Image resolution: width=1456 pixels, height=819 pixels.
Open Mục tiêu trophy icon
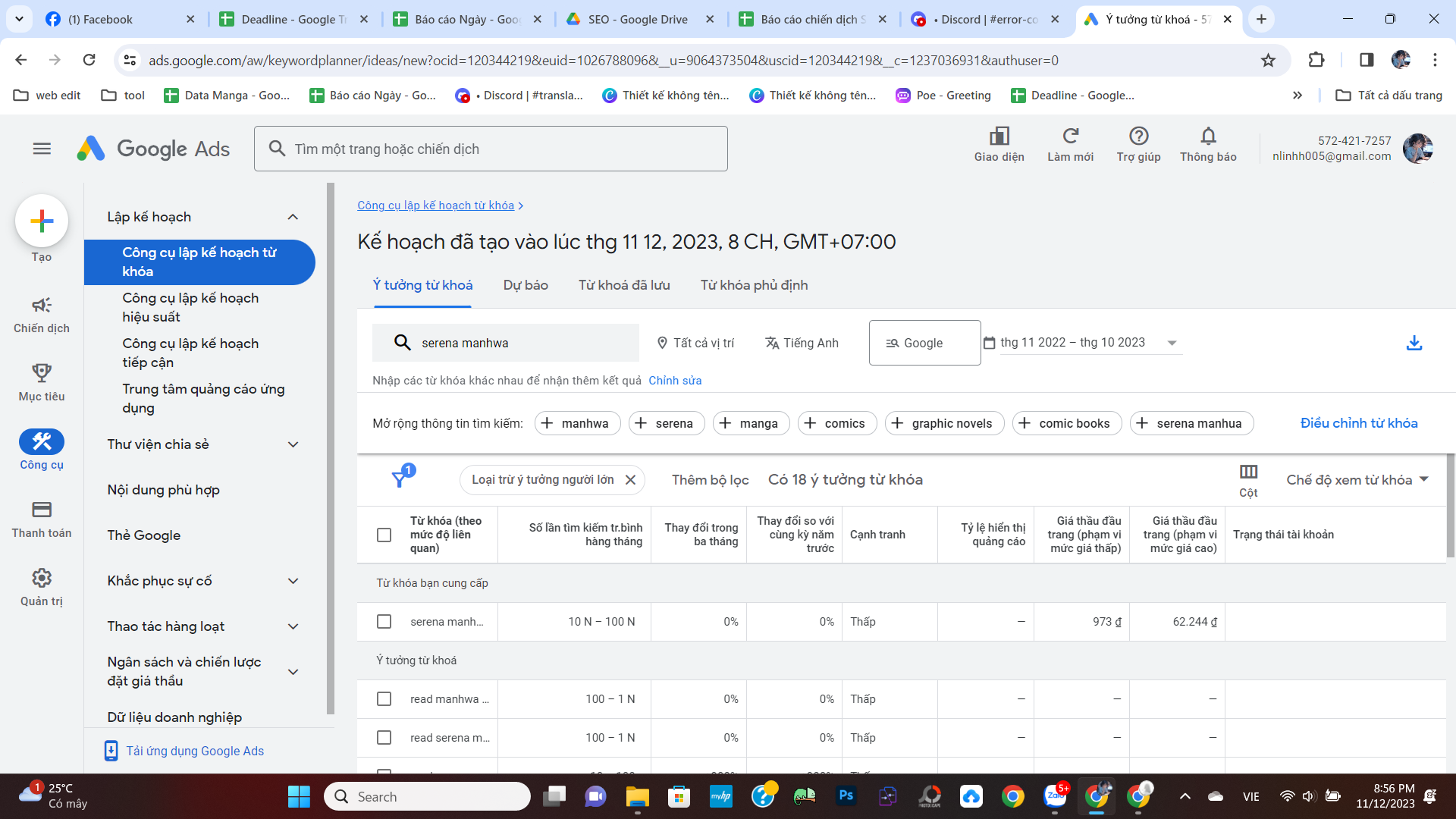pos(42,373)
